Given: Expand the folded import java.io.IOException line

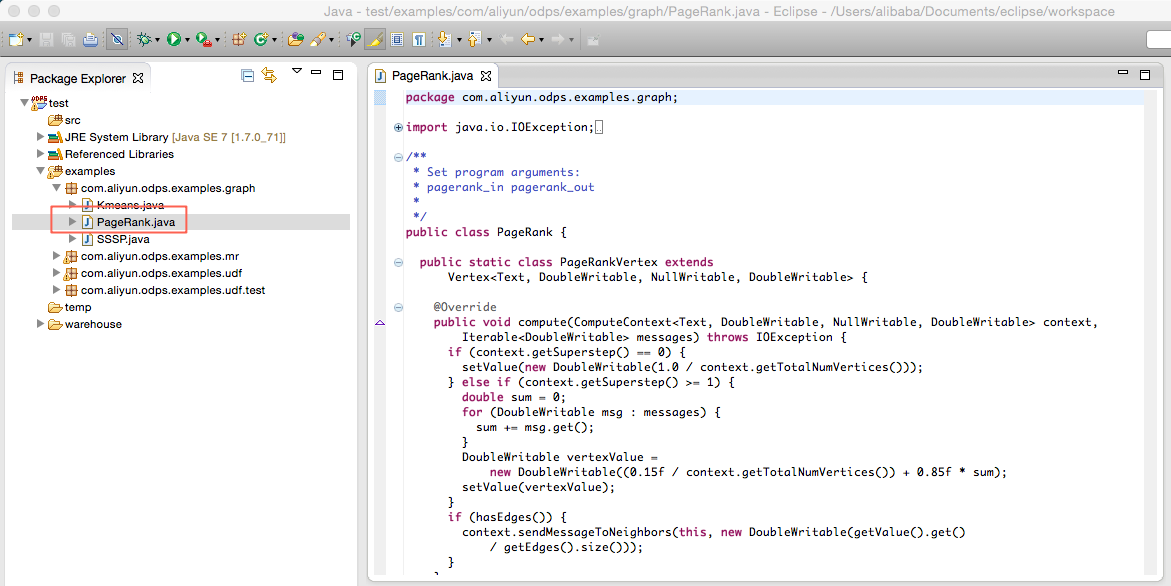Looking at the screenshot, I should (x=398, y=127).
